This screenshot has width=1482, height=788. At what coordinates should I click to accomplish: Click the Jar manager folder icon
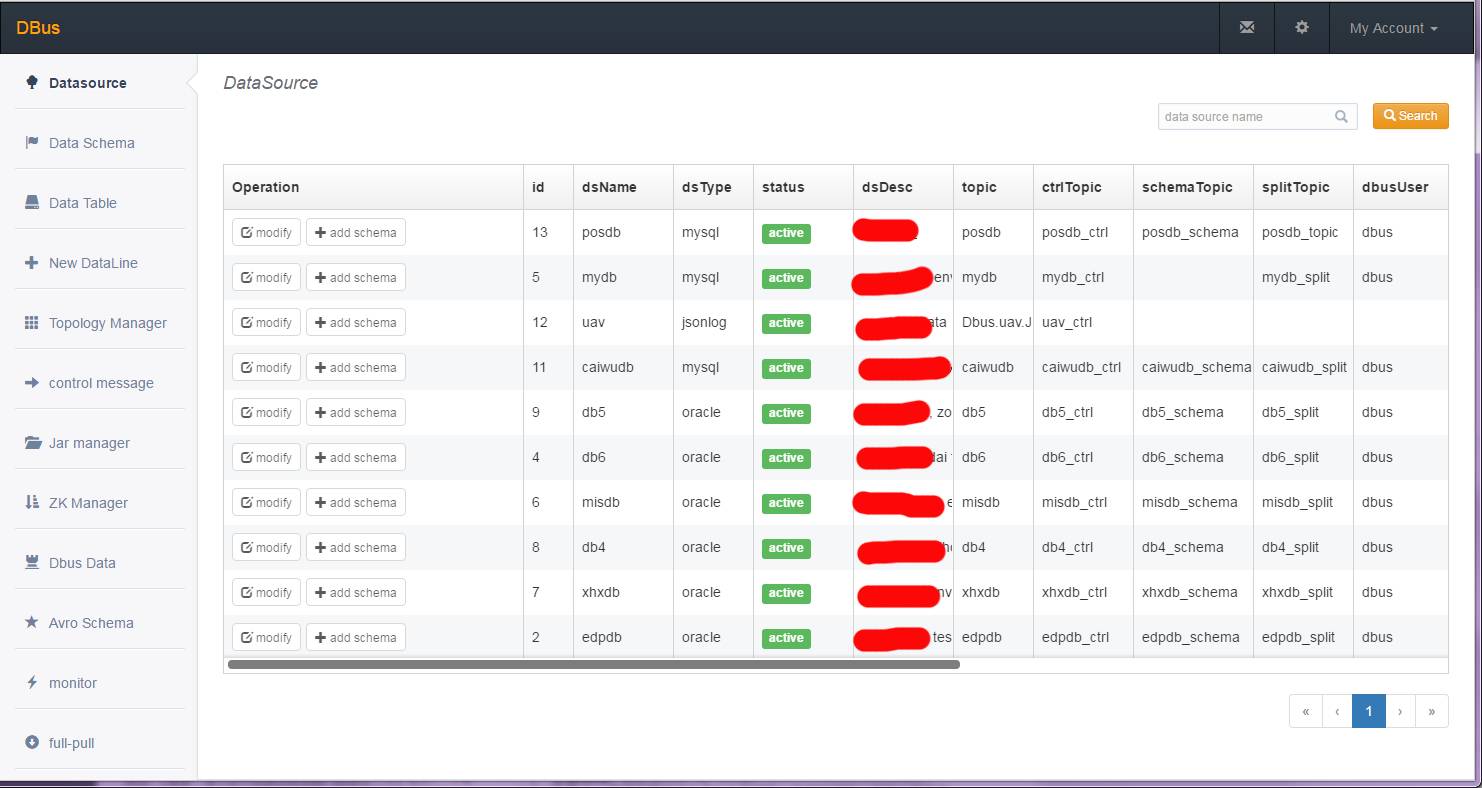click(32, 443)
